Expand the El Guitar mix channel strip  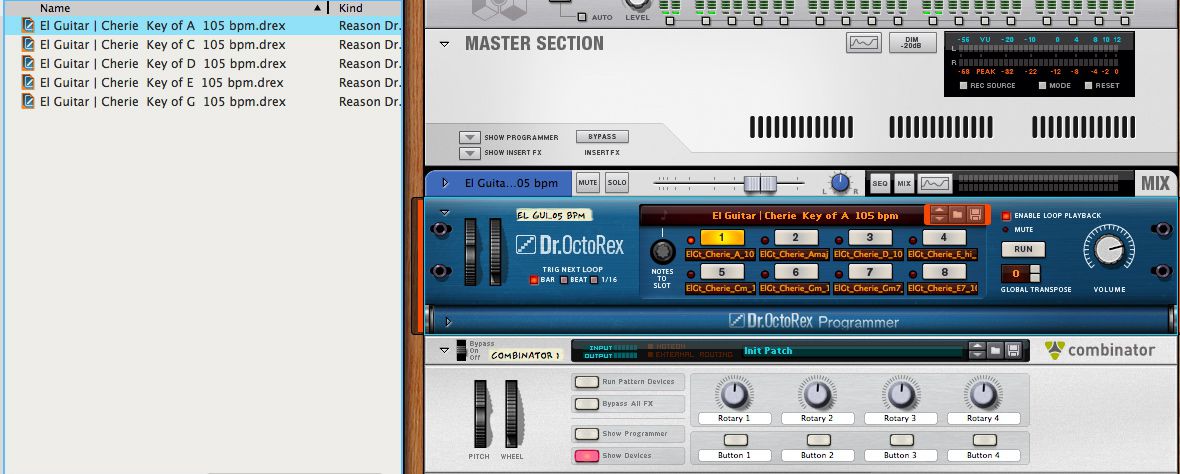pos(446,183)
